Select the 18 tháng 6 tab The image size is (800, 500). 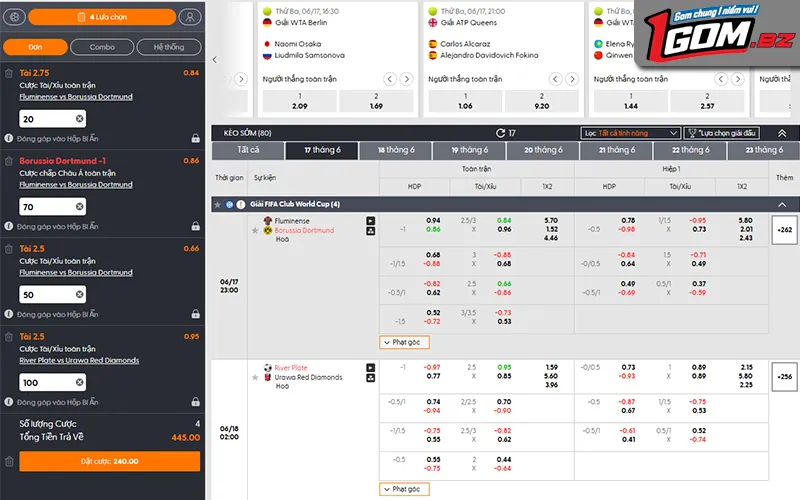(396, 150)
